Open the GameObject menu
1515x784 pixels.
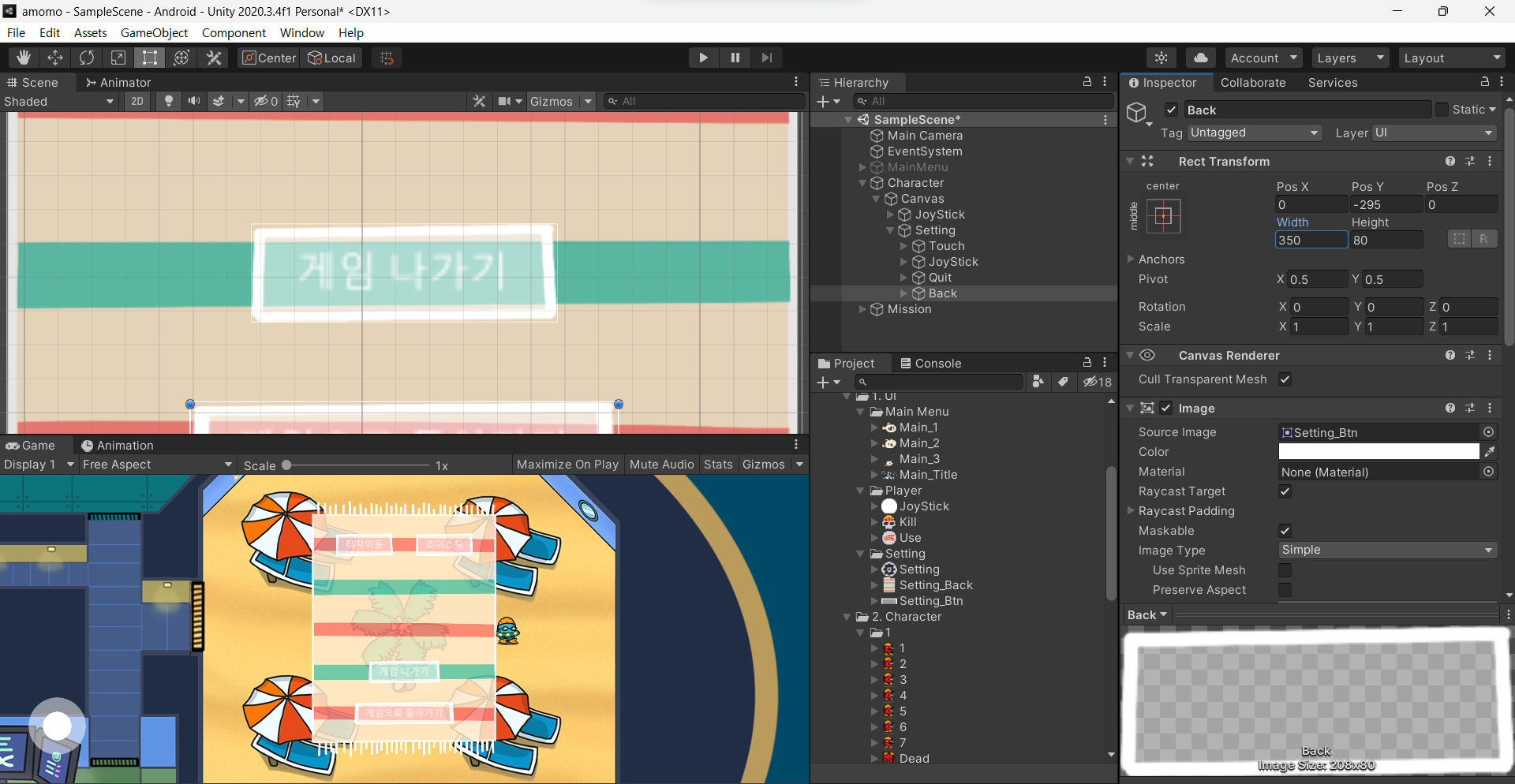pos(154,32)
